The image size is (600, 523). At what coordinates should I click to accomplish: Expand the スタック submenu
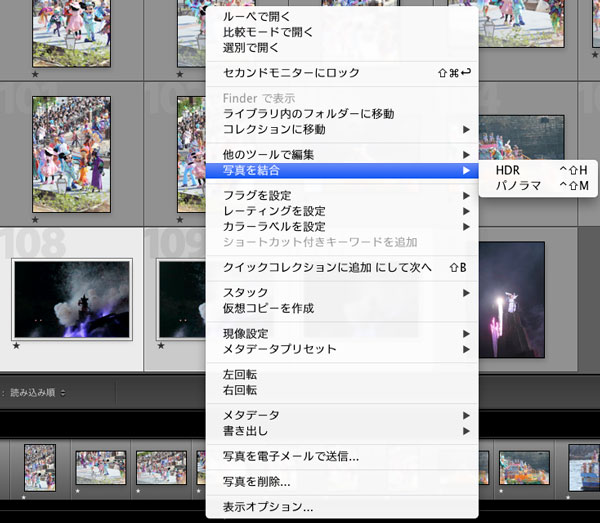342,293
